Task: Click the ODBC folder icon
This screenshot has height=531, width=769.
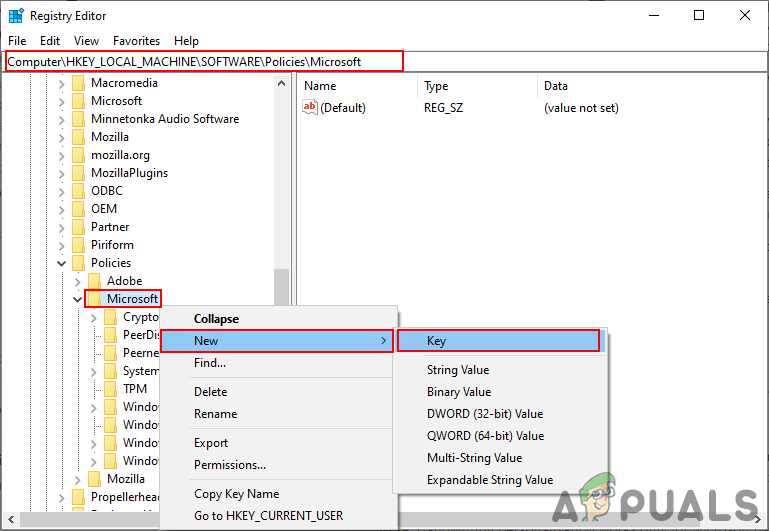Action: click(x=78, y=191)
